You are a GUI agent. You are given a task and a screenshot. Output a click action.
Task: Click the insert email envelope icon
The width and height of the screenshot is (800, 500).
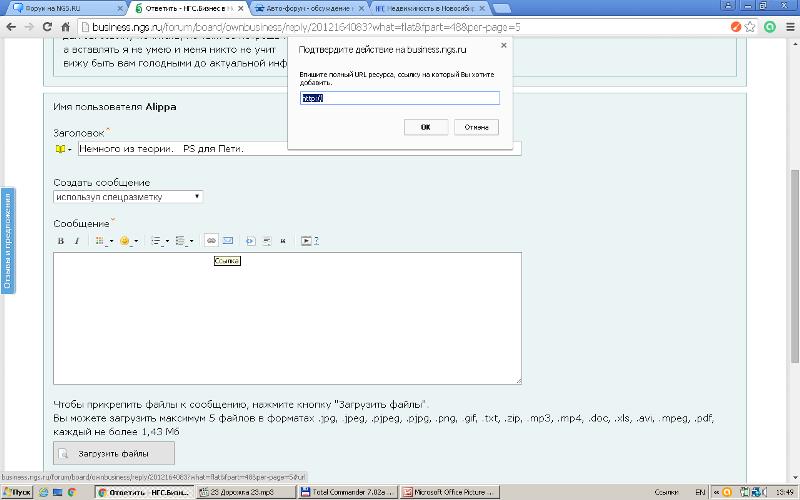pos(227,241)
